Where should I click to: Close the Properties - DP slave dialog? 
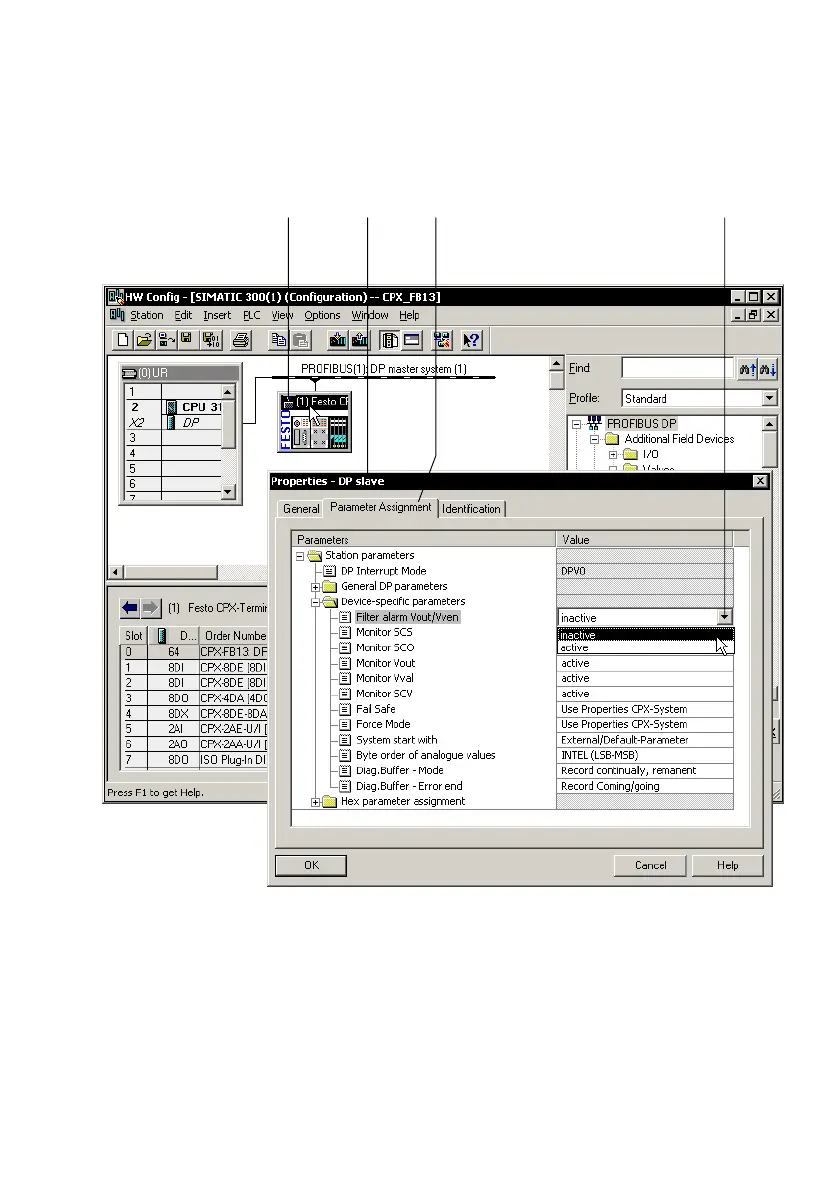tap(760, 481)
